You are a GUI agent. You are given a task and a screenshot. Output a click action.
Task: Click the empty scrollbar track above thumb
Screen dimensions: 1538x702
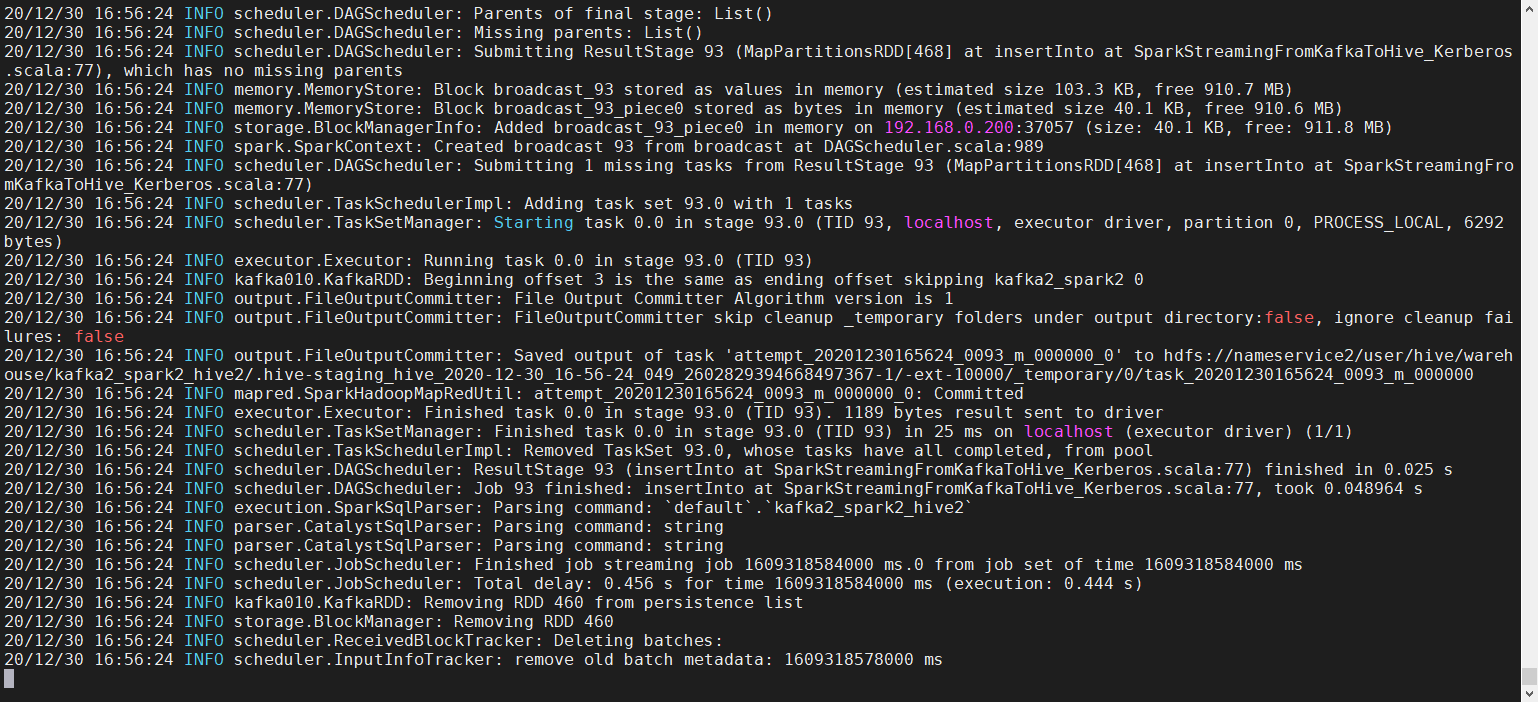tap(1529, 340)
